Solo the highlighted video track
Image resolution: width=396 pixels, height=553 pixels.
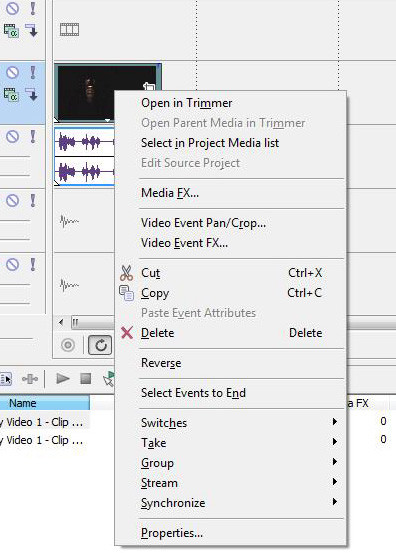point(33,73)
